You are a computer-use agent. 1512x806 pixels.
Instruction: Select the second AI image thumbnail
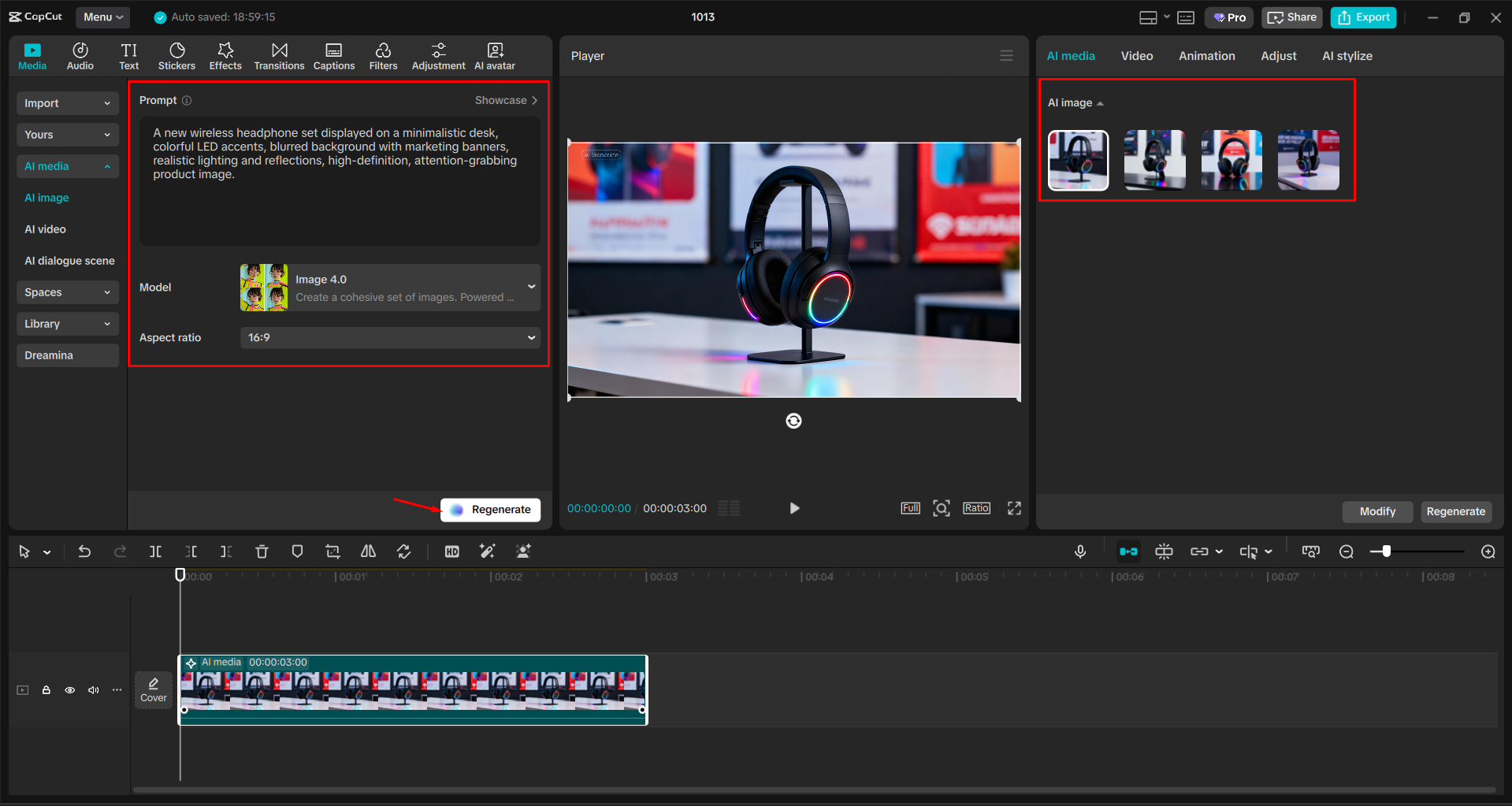[1154, 160]
